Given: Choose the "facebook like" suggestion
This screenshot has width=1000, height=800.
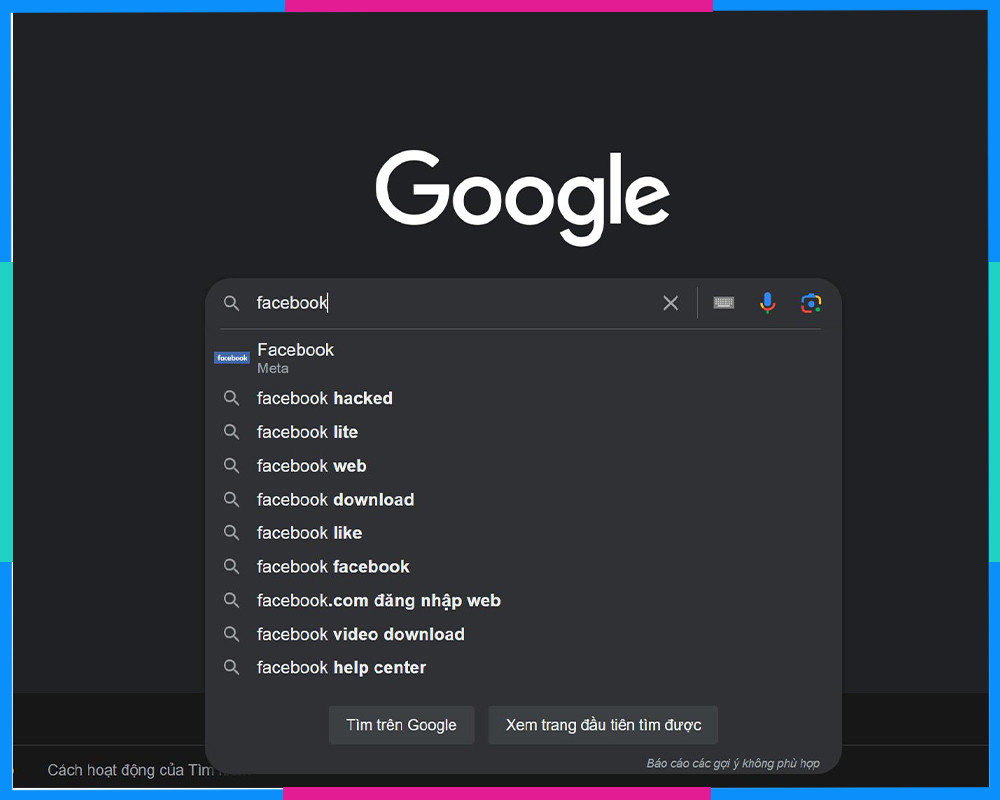Looking at the screenshot, I should [523, 533].
